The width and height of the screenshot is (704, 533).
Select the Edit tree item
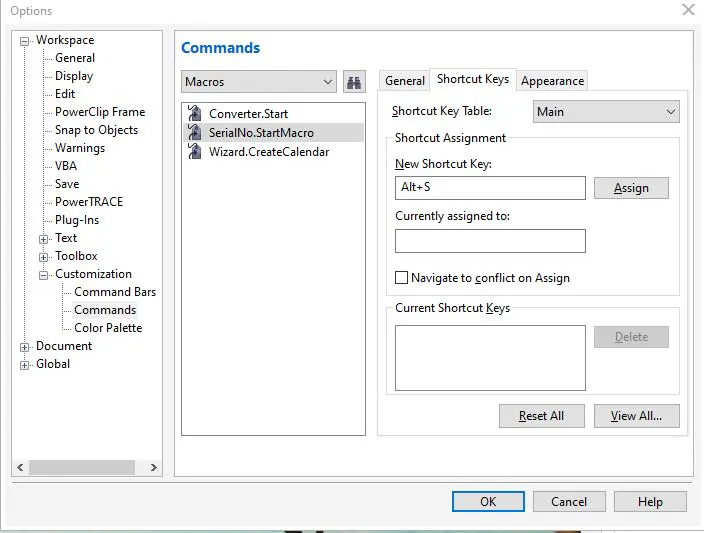pos(65,94)
